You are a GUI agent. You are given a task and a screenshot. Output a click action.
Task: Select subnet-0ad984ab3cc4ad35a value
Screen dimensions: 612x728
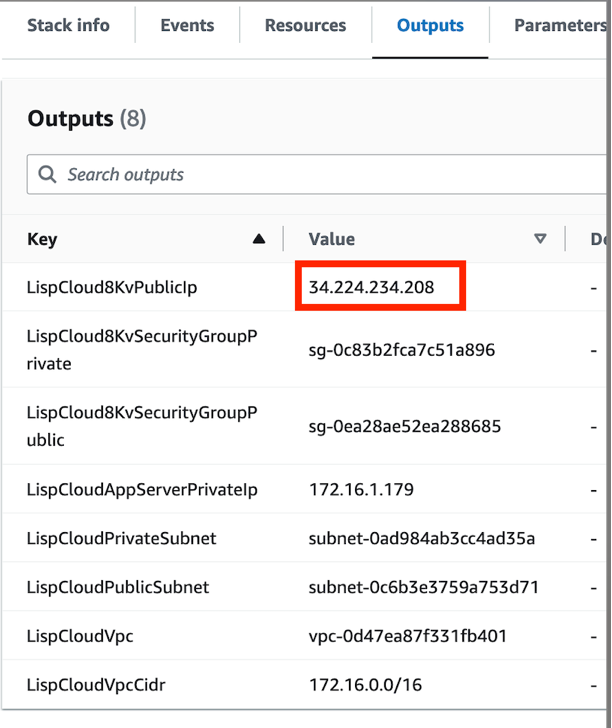click(x=422, y=539)
